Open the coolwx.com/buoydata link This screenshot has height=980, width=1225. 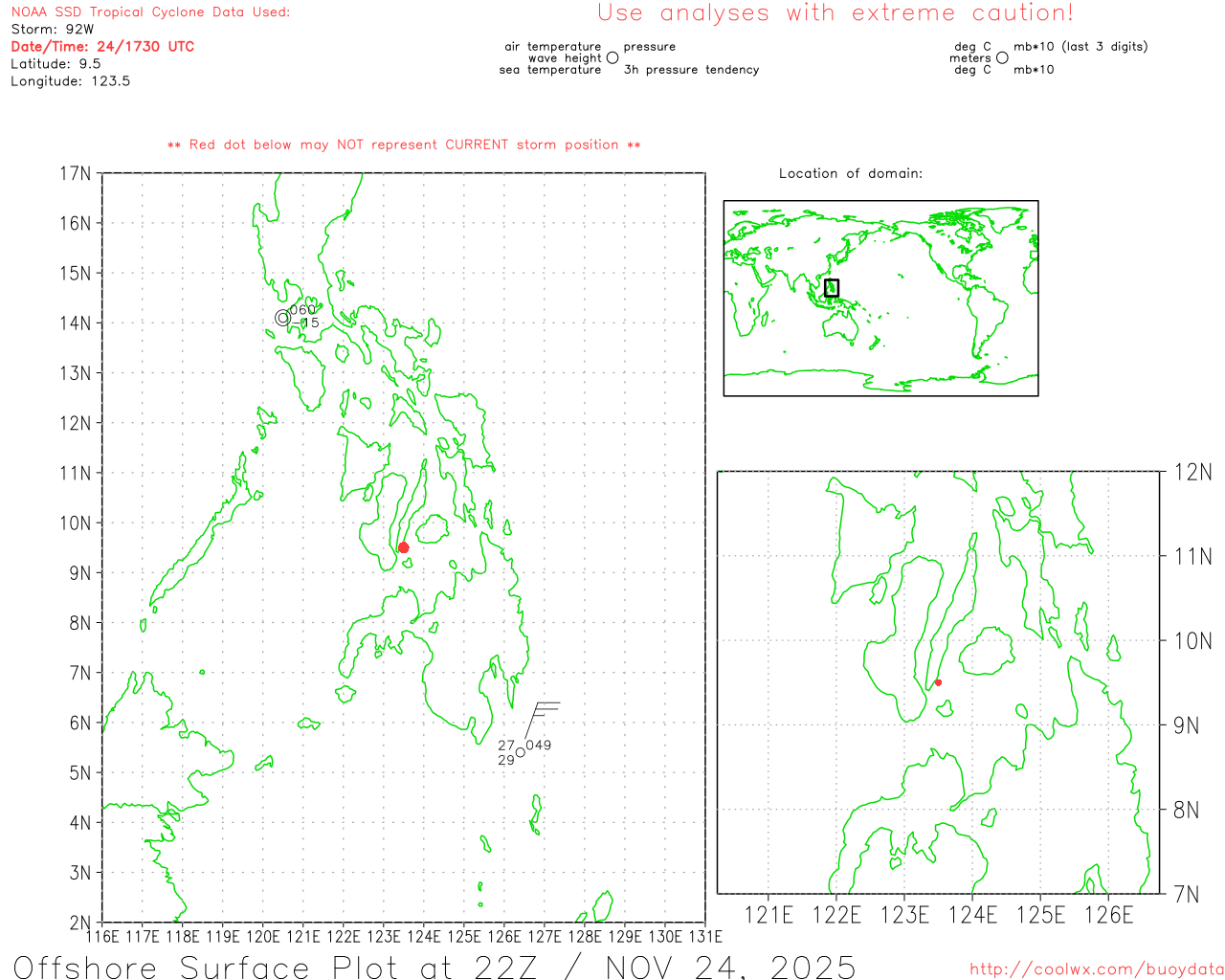pyautogui.click(x=1097, y=969)
